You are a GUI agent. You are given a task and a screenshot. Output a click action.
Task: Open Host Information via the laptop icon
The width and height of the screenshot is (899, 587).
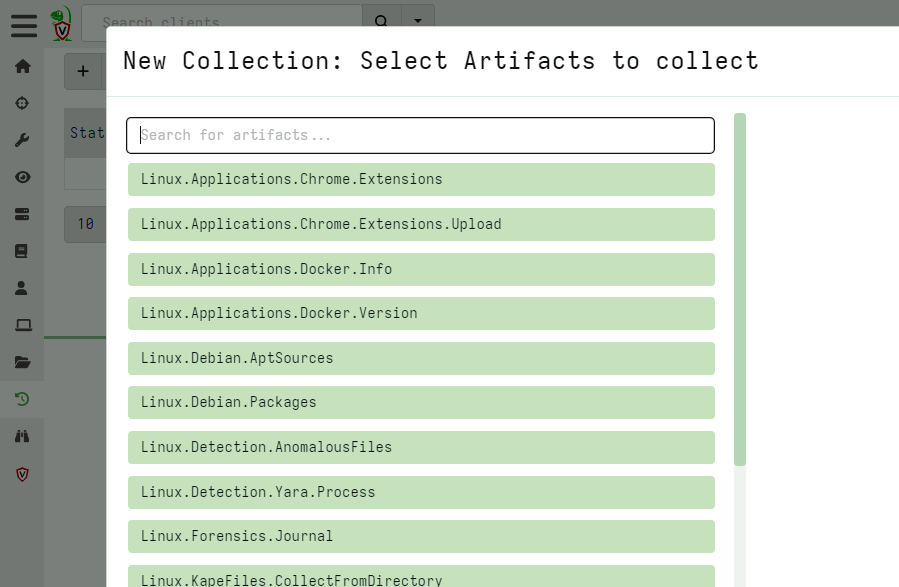pyautogui.click(x=22, y=324)
